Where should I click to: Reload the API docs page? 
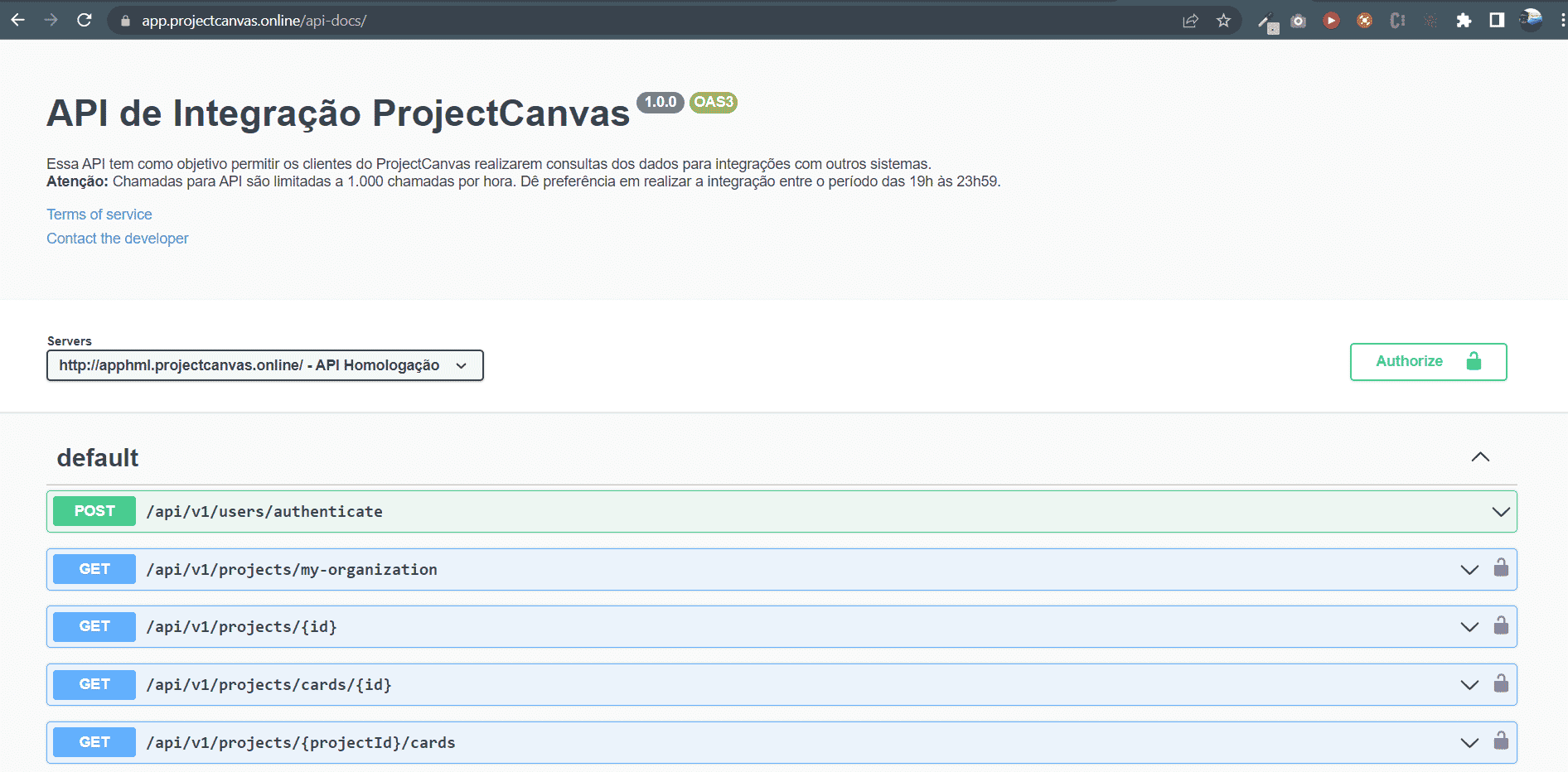click(x=85, y=20)
